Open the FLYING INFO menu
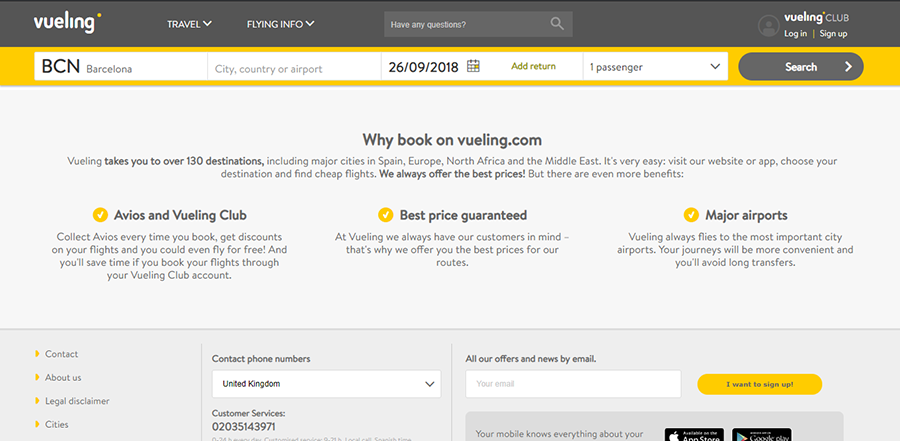This screenshot has height=441, width=900. click(x=281, y=24)
